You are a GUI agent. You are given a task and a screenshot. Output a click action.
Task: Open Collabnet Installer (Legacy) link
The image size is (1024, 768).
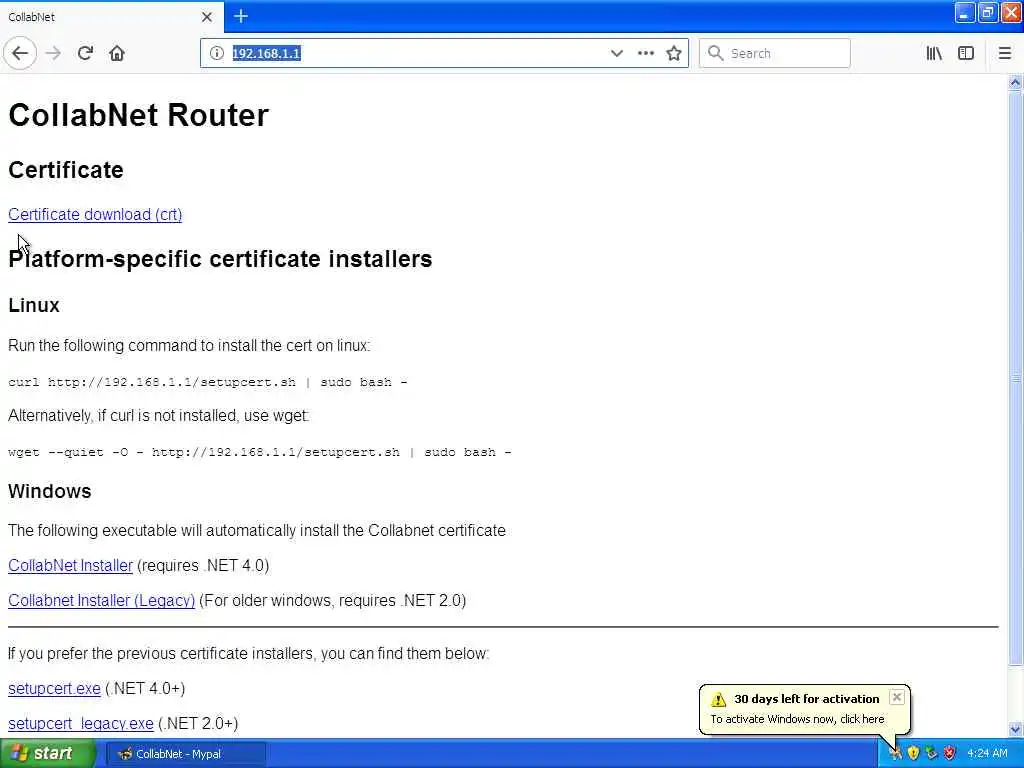pyautogui.click(x=101, y=600)
